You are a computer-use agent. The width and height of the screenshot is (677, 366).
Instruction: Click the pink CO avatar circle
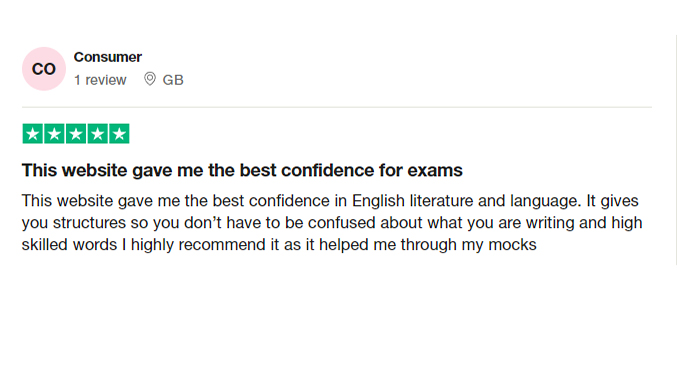44,69
